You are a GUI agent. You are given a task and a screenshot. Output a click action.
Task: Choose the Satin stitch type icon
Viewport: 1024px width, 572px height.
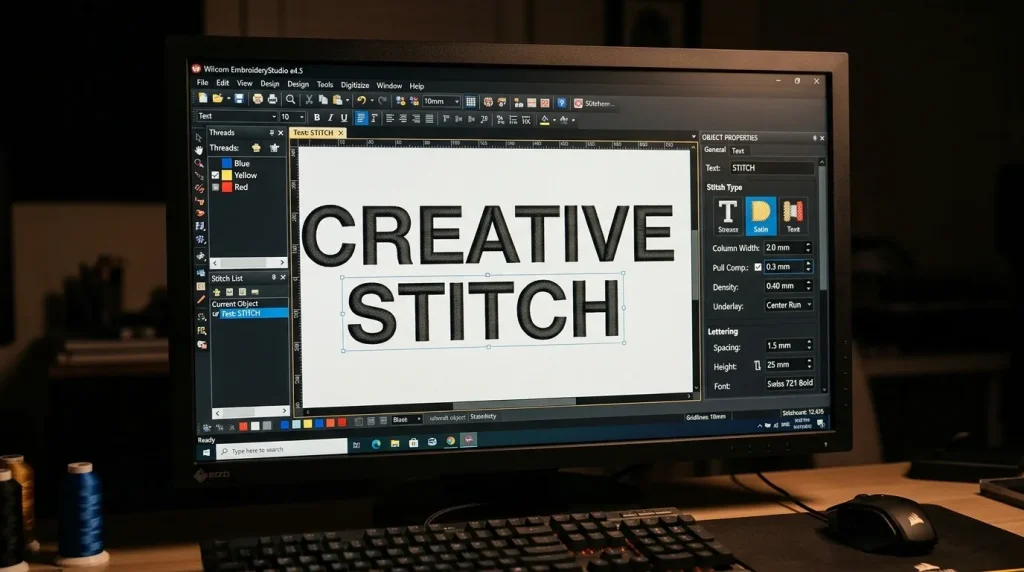click(x=761, y=213)
